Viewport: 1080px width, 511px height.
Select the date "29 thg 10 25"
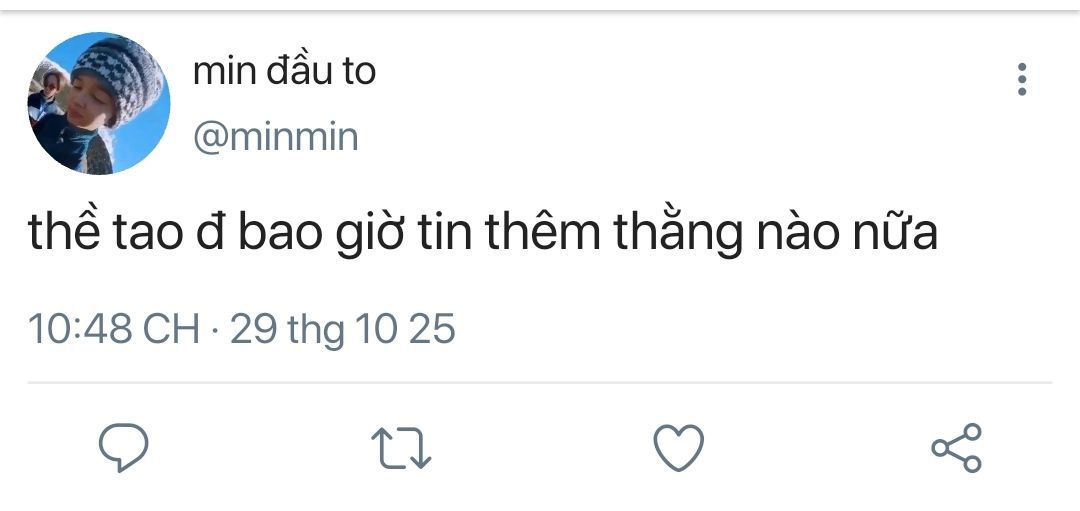pos(343,329)
